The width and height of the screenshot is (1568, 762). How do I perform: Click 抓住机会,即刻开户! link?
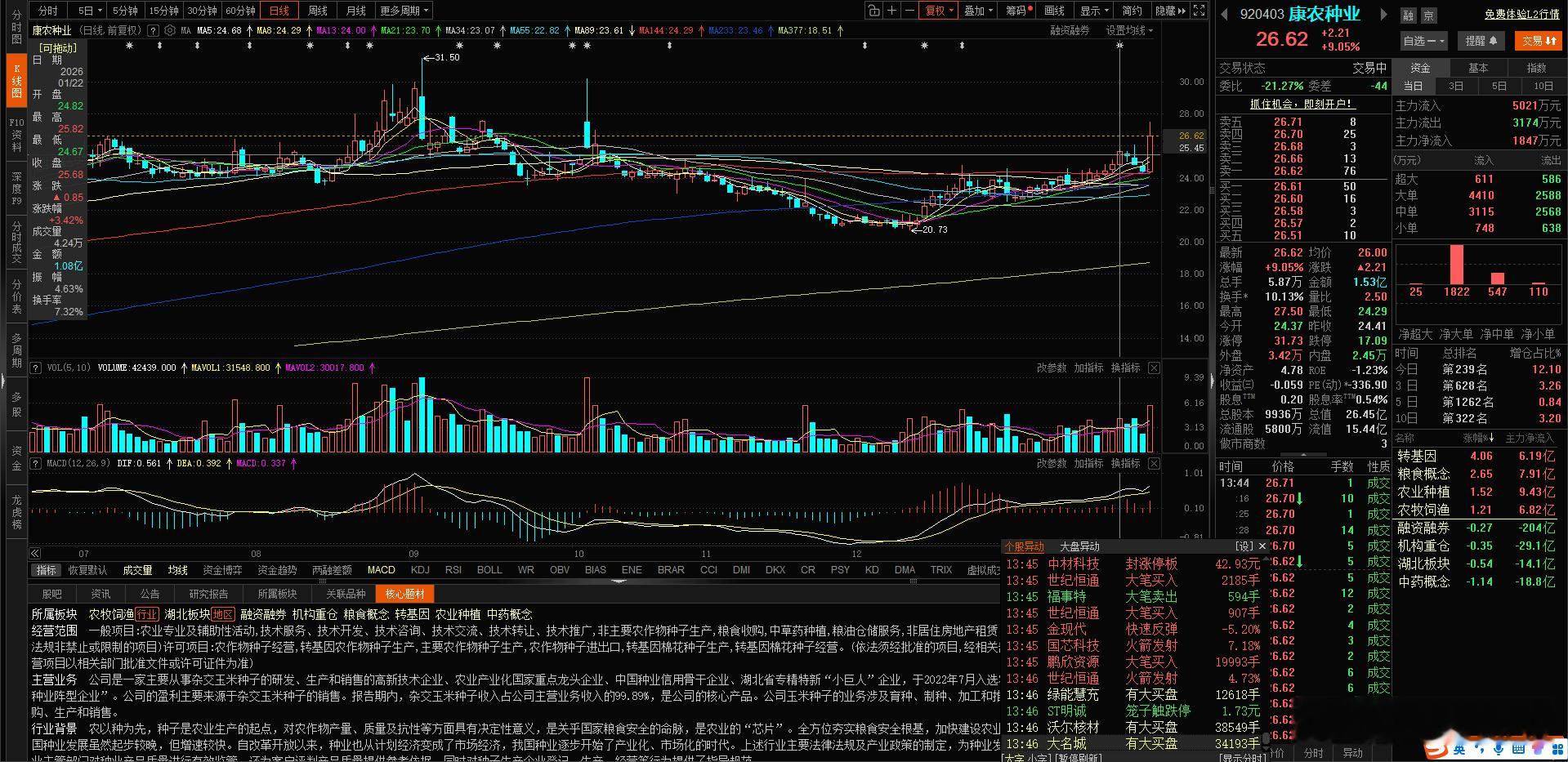pyautogui.click(x=1302, y=104)
